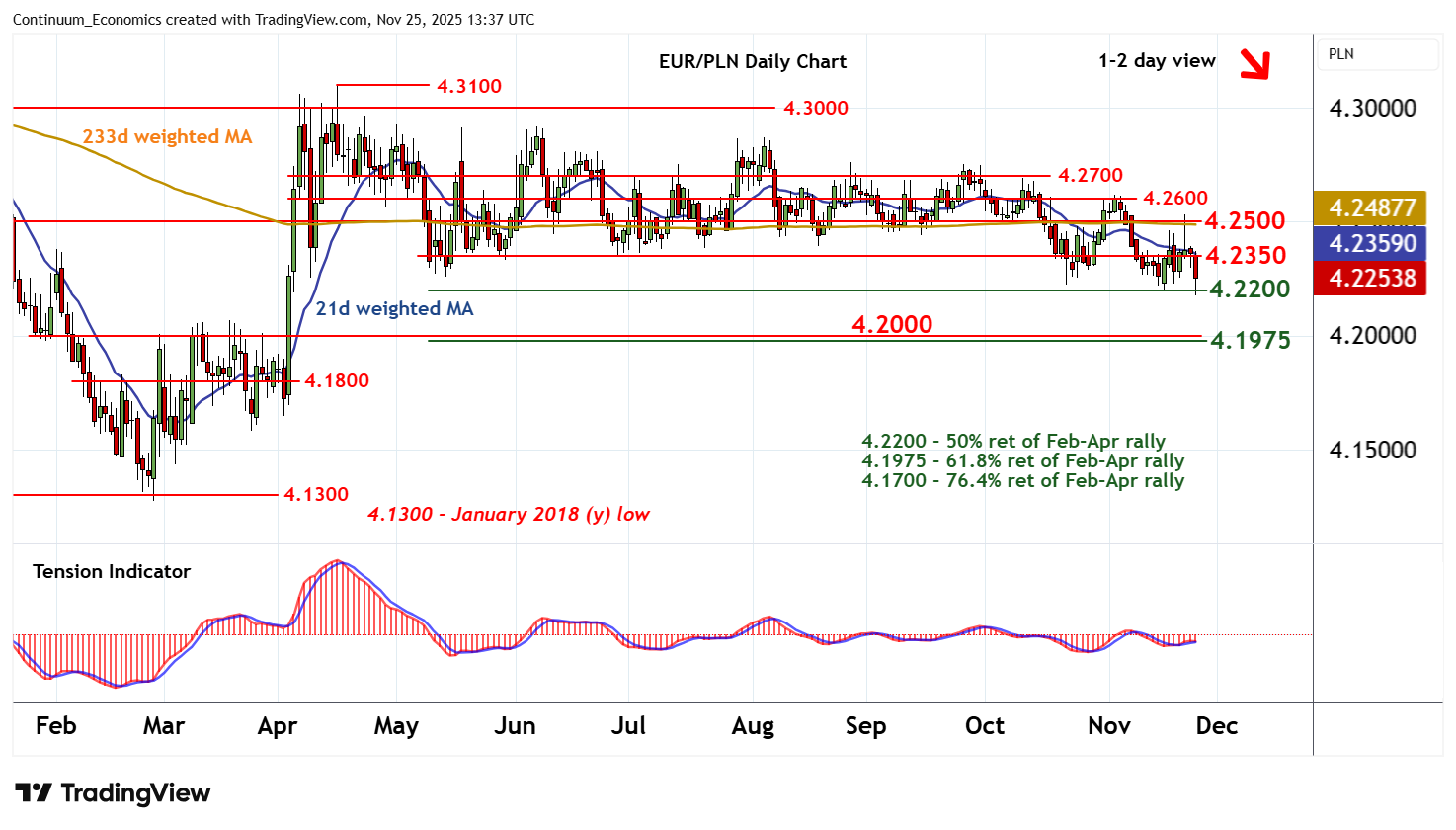
Task: Click the Tension Indicator panel label
Action: (x=112, y=572)
